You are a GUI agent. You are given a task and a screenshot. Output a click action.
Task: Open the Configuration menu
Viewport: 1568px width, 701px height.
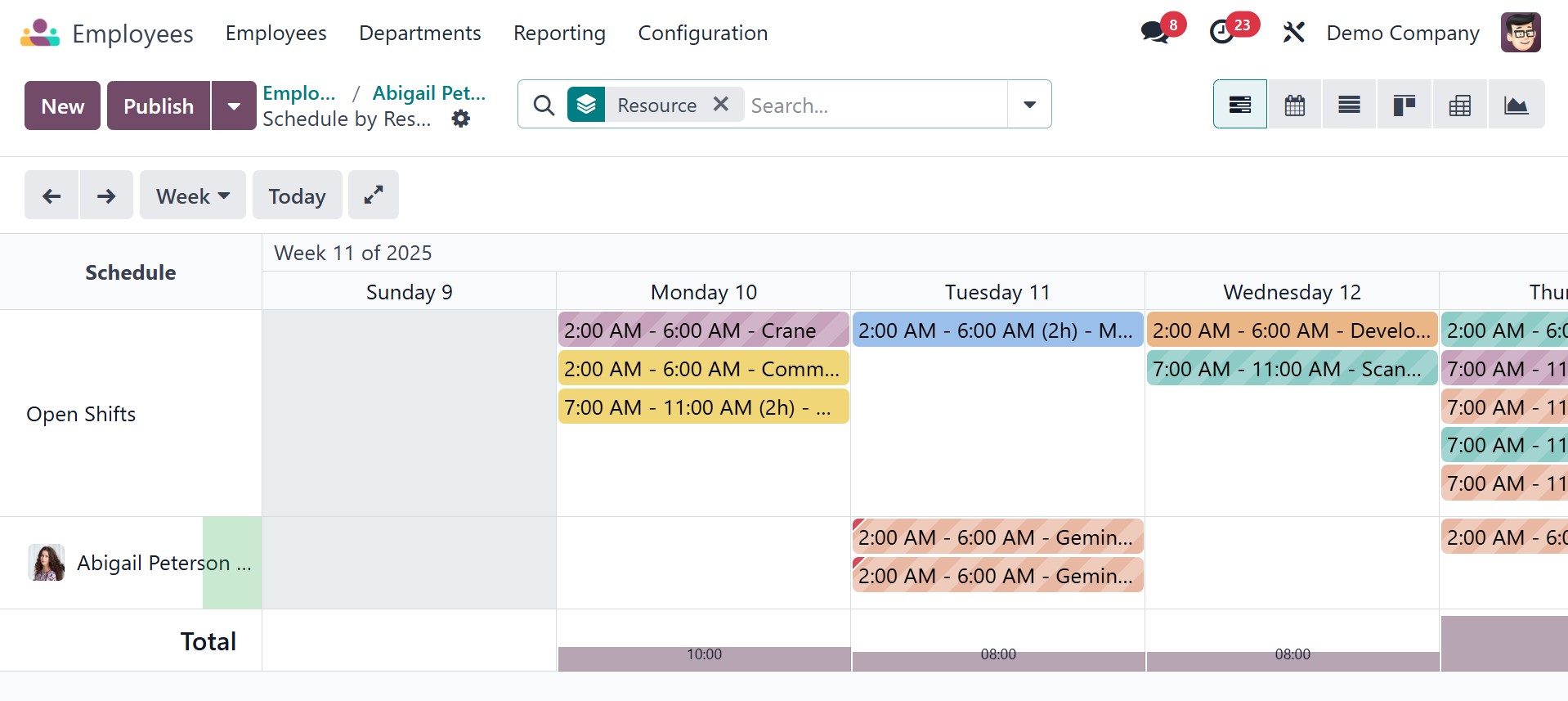tap(702, 33)
